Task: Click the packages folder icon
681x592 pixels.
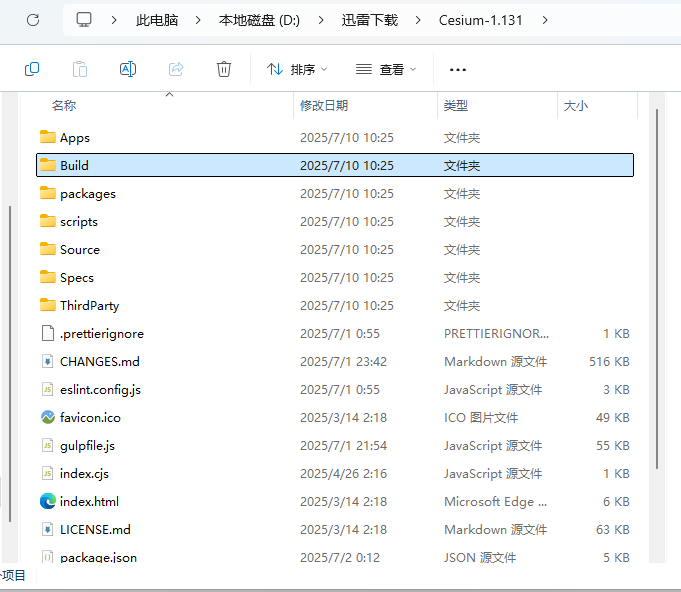Action: (x=48, y=193)
